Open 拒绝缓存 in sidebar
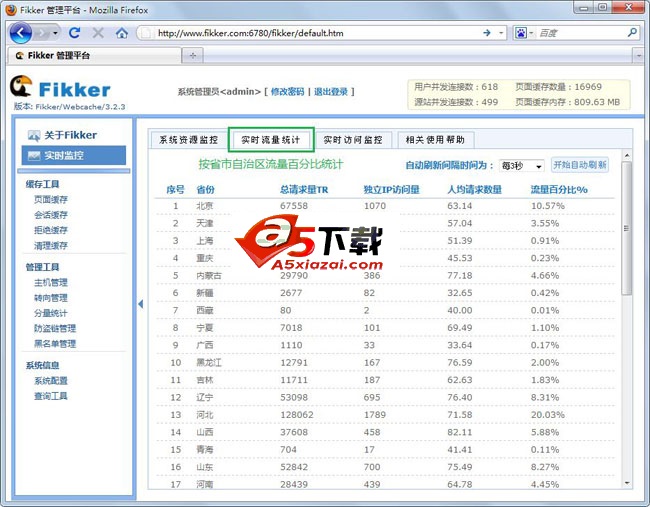 point(51,230)
